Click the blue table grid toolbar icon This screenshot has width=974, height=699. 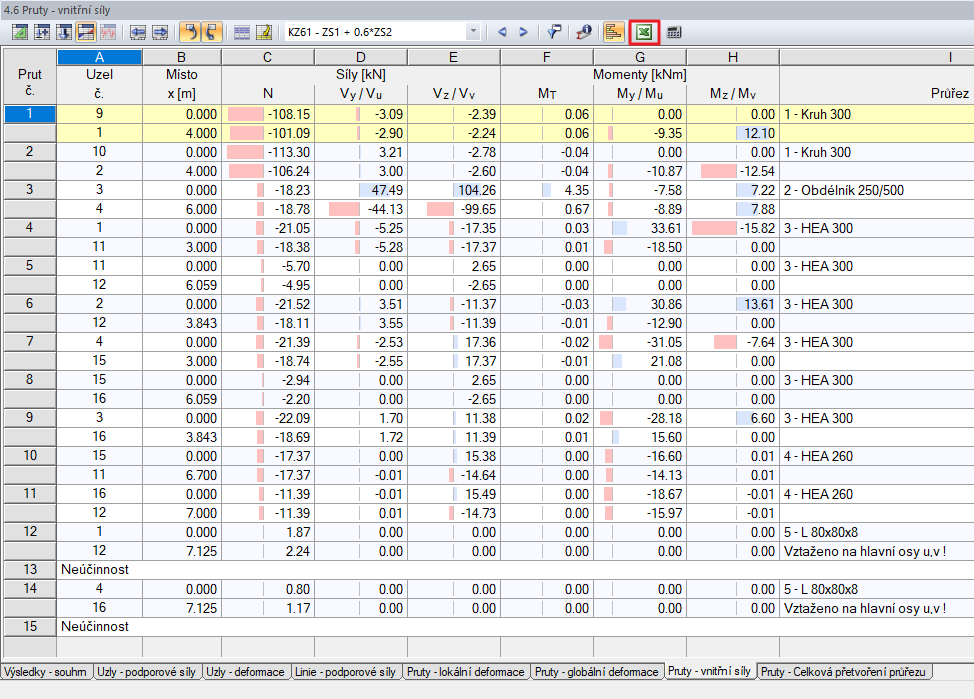tap(242, 32)
